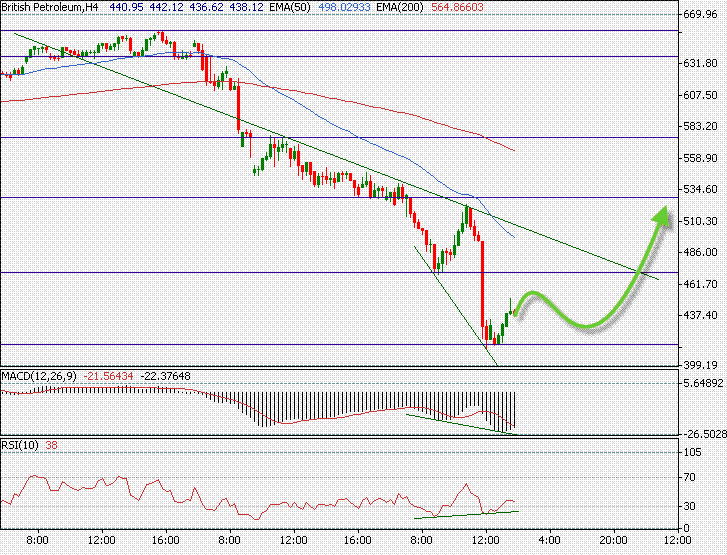Click the EMA(50) indicator label
727x555 pixels.
tap(289, 7)
